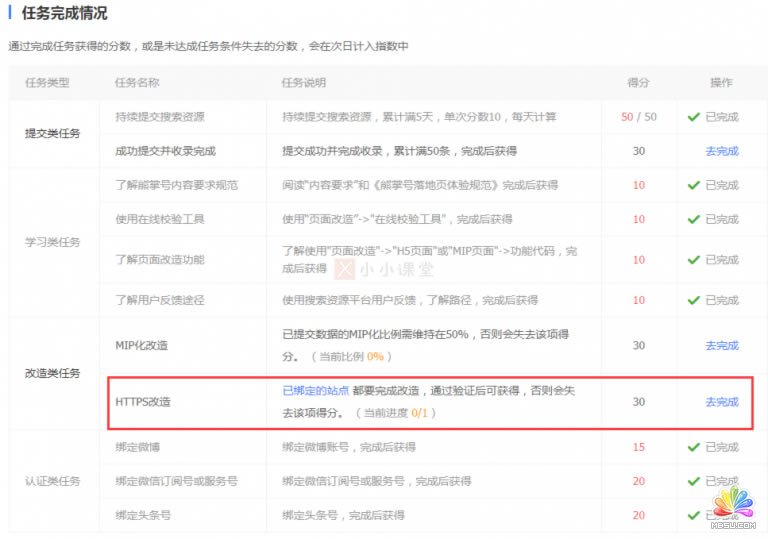Image resolution: width=768 pixels, height=539 pixels.
Task: Click task name 使用在线校验工具
Action: (x=160, y=219)
